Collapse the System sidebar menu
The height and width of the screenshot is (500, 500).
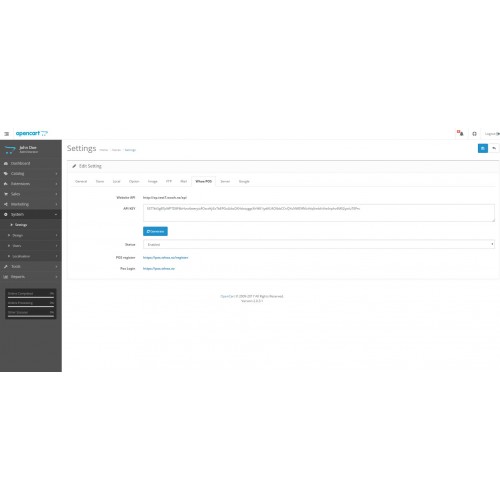point(31,214)
